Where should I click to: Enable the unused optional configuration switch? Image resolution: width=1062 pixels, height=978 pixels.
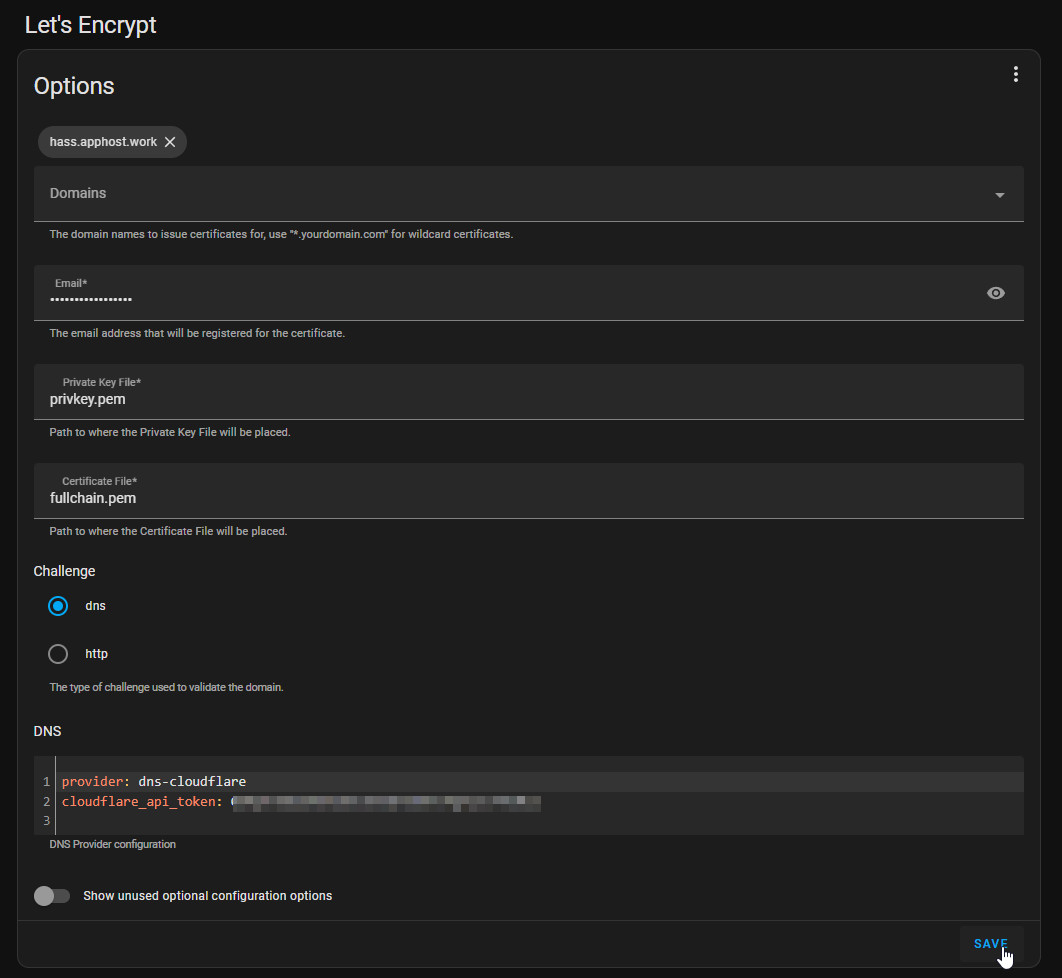coord(52,896)
